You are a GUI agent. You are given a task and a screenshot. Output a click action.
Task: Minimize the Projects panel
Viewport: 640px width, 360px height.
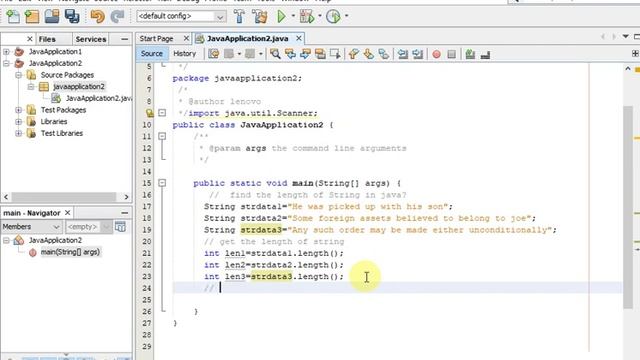coord(124,39)
